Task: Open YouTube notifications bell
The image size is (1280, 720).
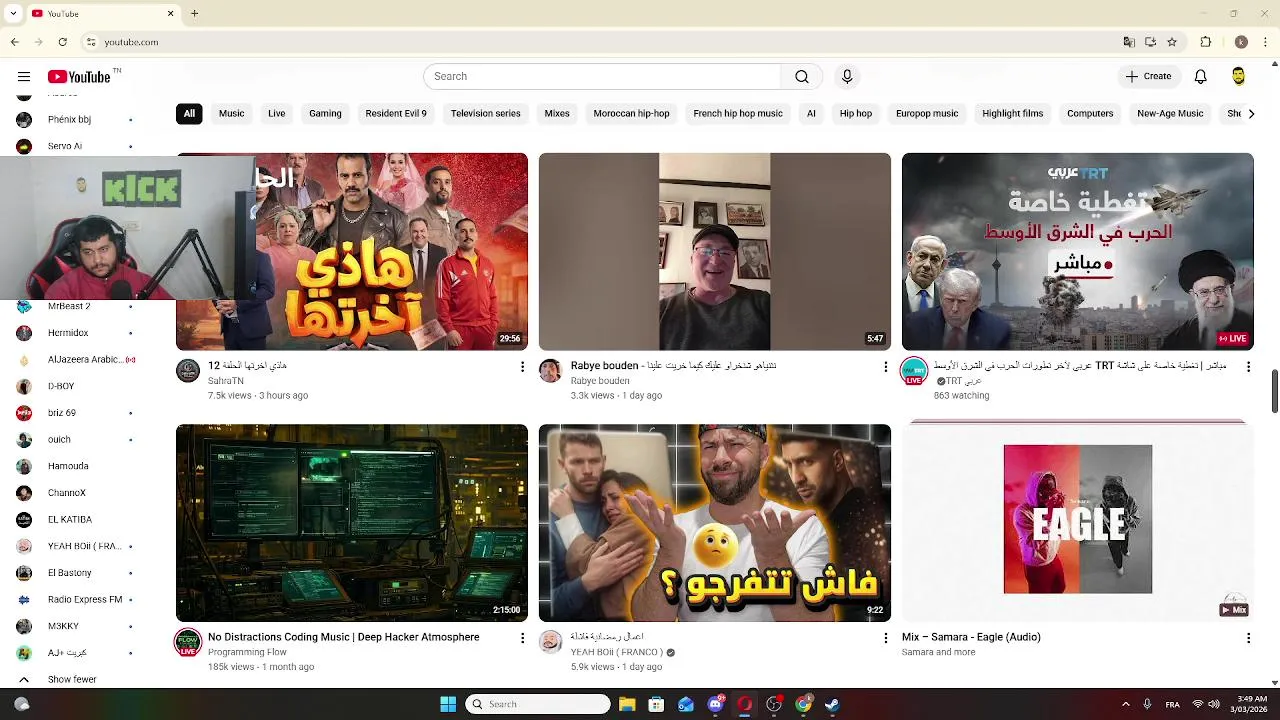Action: [1201, 77]
